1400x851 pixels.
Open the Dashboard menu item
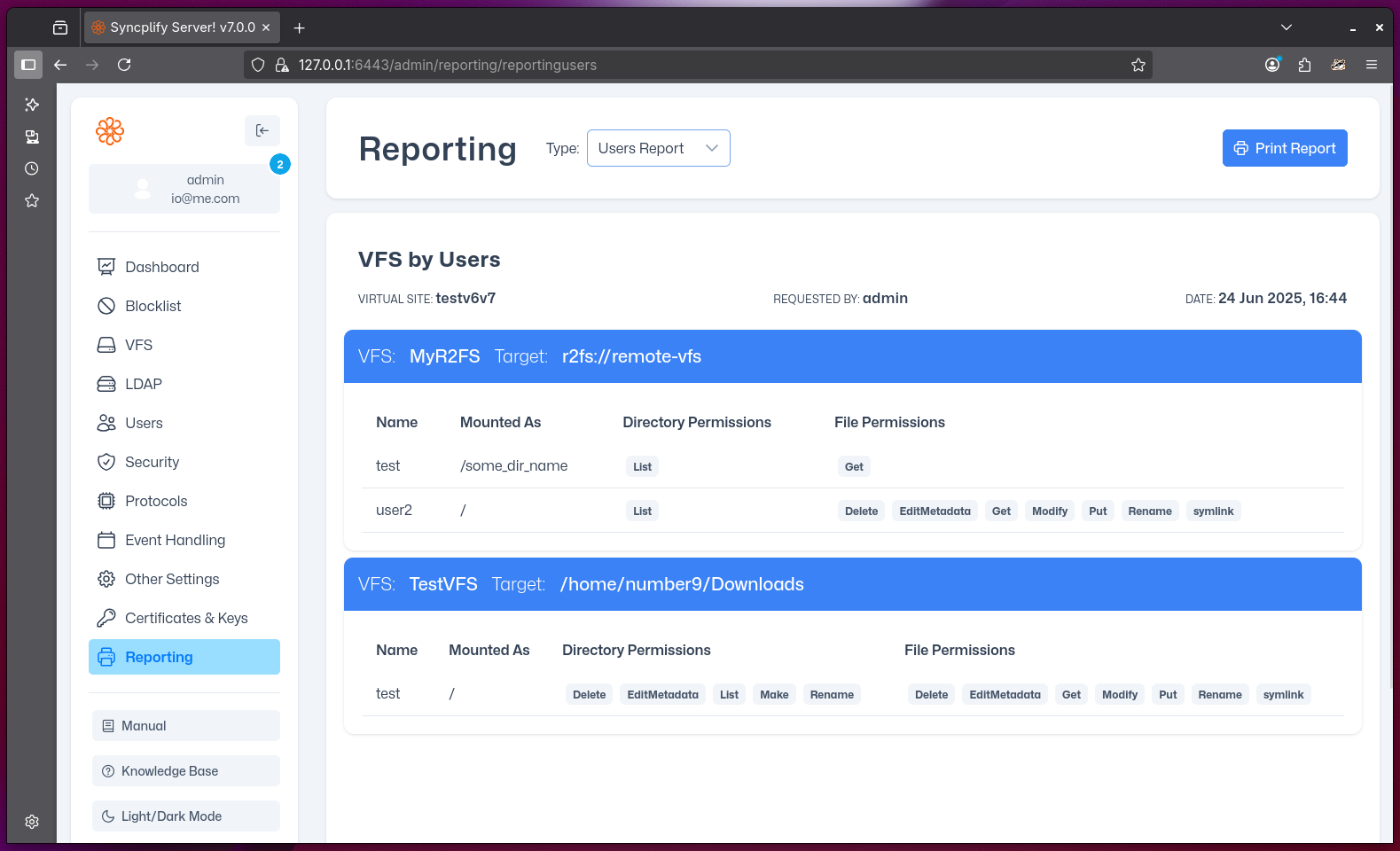coord(184,267)
